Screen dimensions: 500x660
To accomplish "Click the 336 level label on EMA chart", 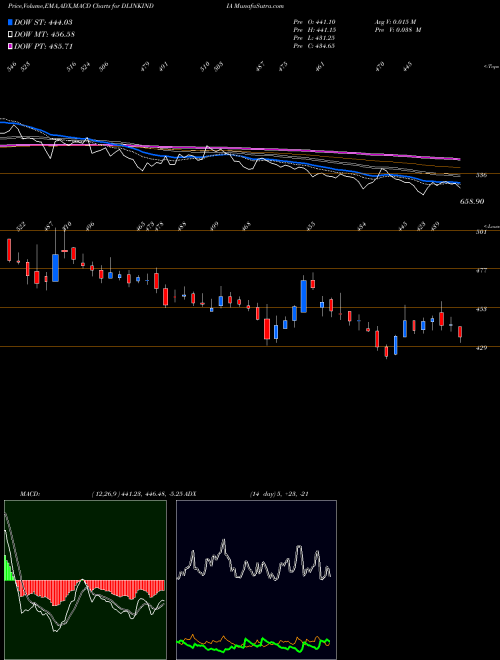I will click(x=481, y=175).
